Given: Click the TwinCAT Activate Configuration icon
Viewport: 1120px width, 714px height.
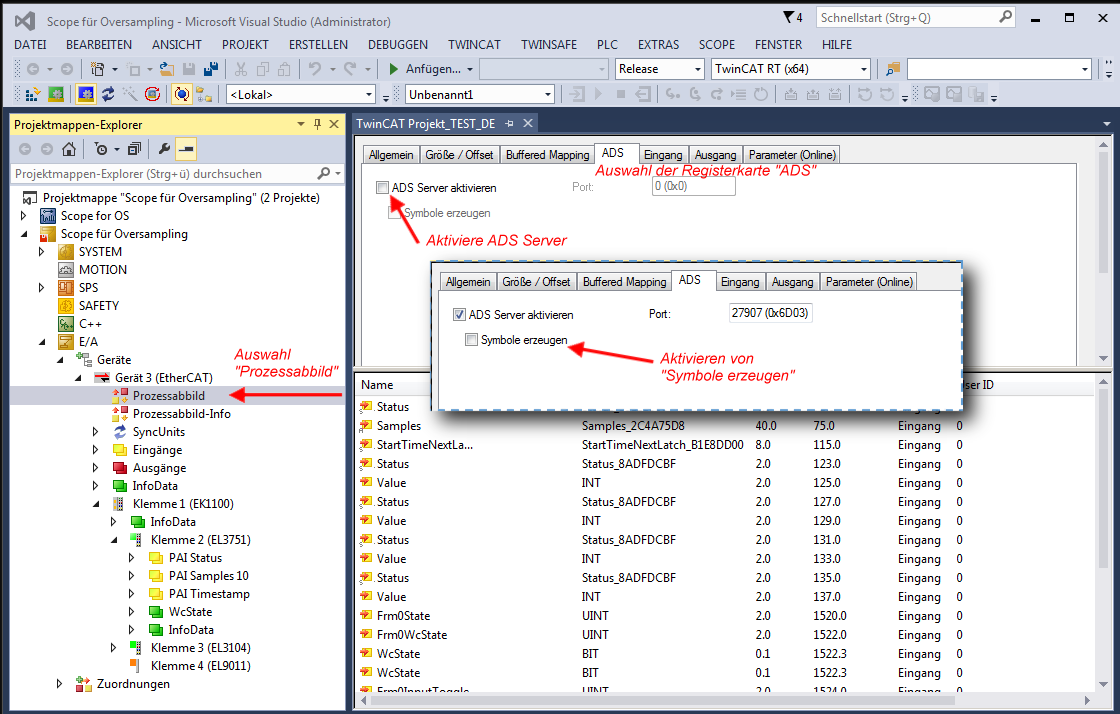Looking at the screenshot, I should click(32, 94).
